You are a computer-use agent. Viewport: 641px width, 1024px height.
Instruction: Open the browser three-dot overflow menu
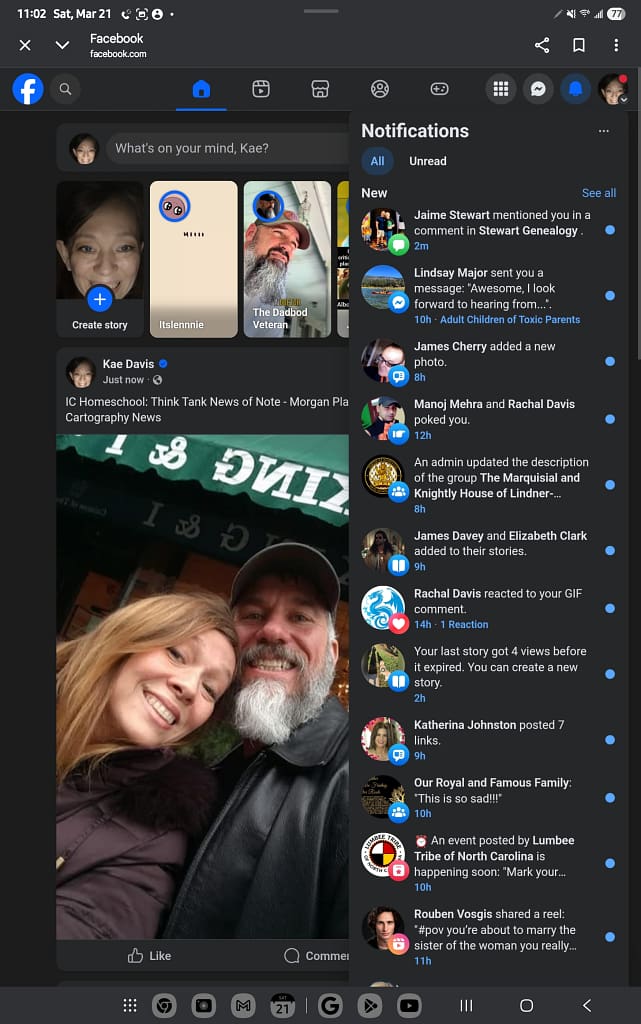[616, 45]
